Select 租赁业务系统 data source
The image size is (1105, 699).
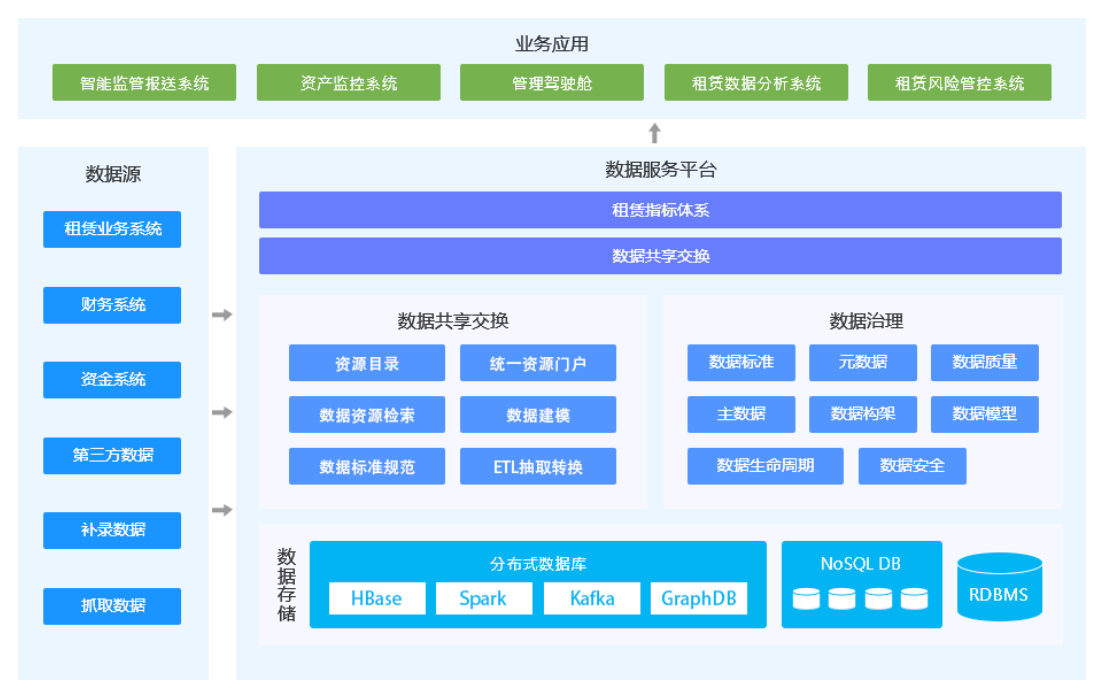click(112, 229)
